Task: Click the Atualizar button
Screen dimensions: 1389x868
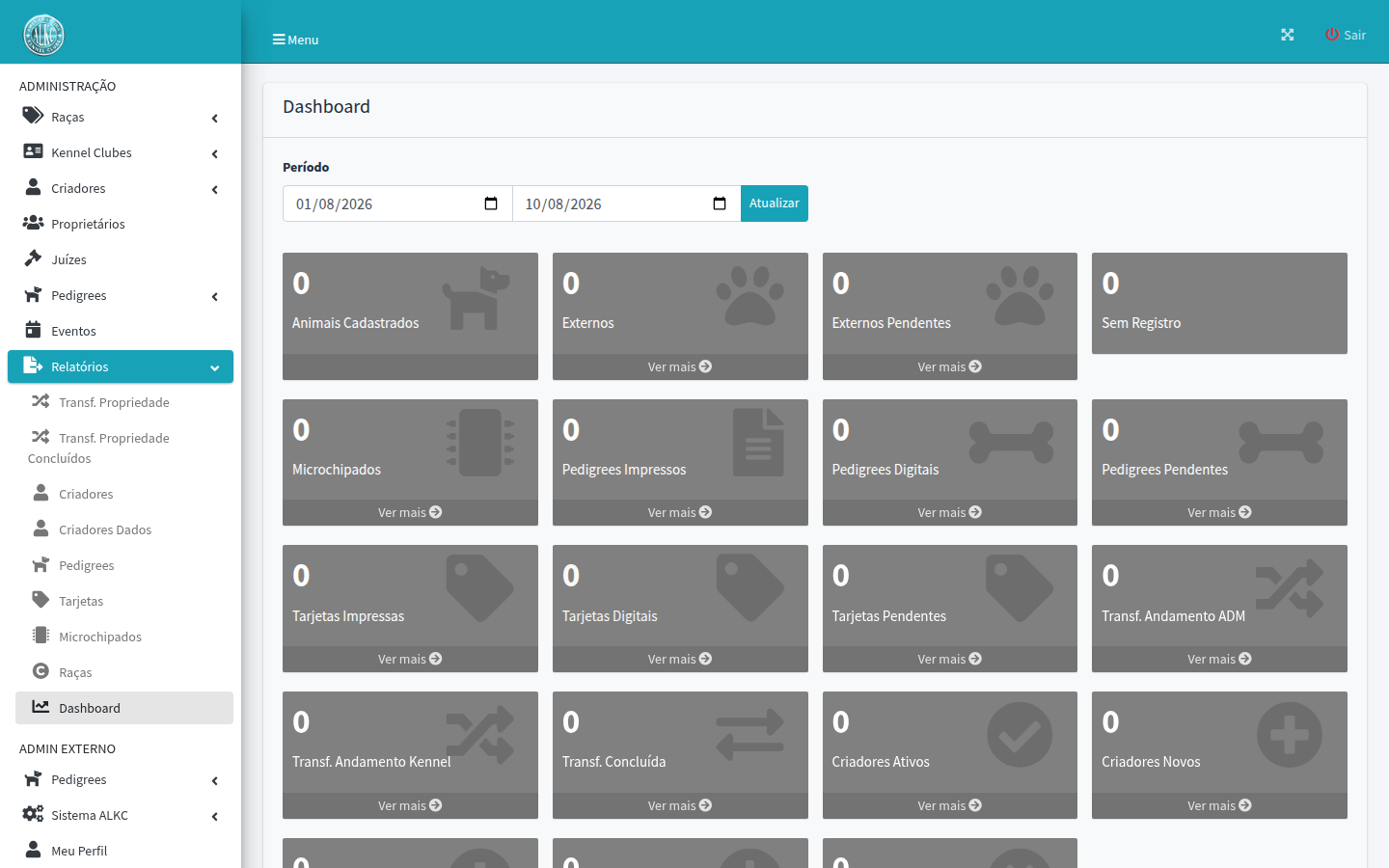Action: 775,203
